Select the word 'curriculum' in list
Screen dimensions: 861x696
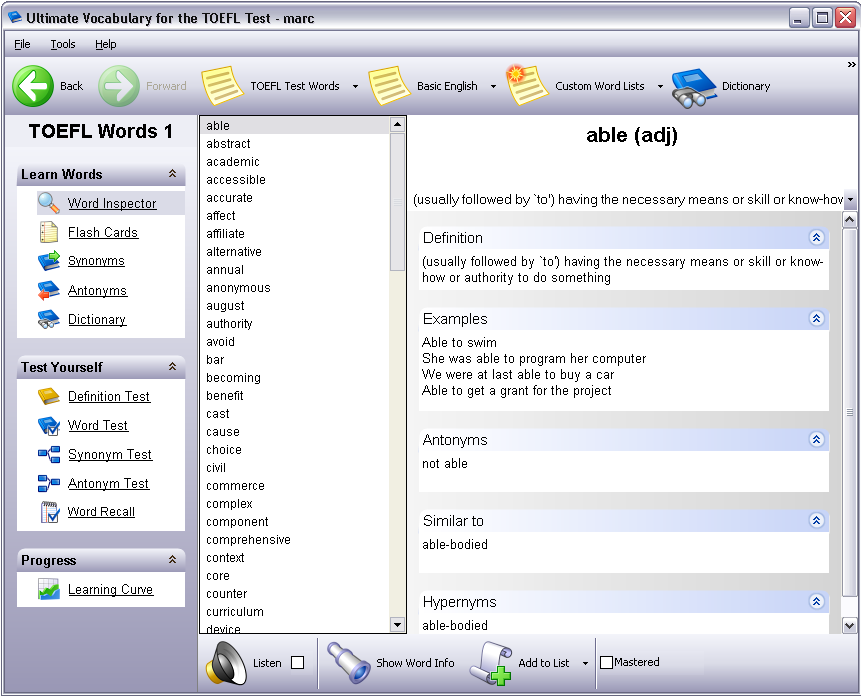235,612
